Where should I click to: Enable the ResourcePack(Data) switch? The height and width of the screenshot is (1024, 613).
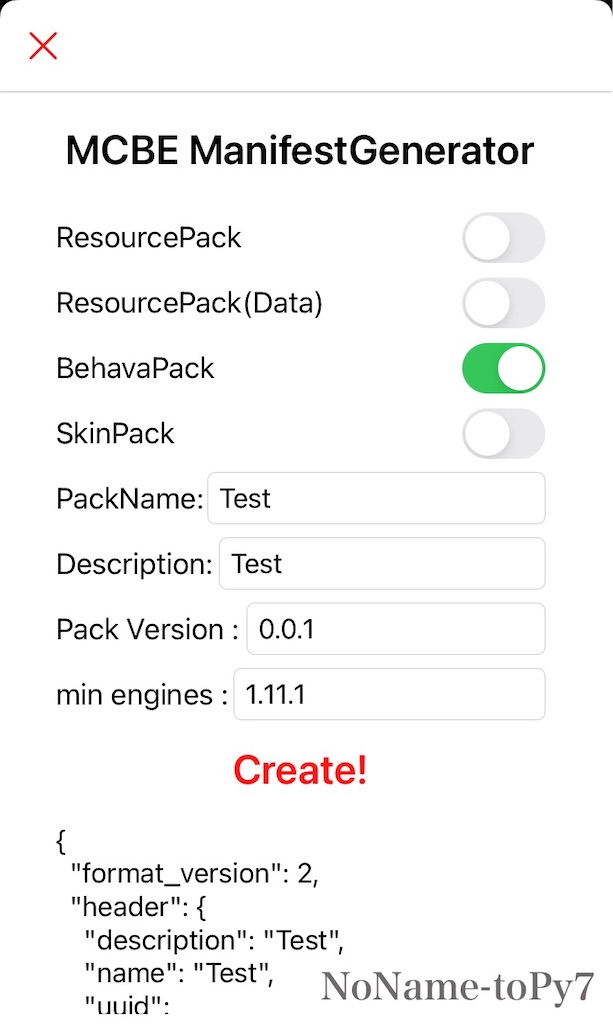(503, 303)
